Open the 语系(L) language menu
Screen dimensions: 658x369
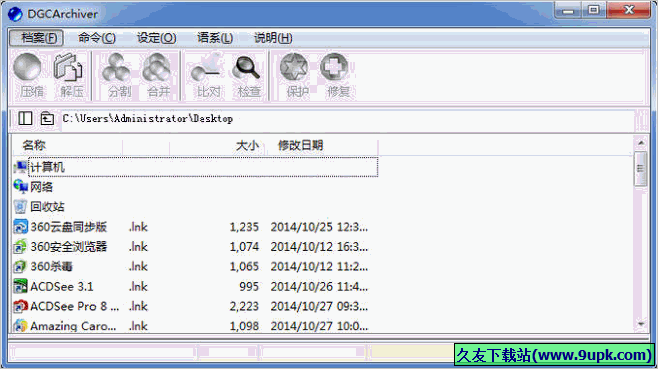pyautogui.click(x=215, y=38)
